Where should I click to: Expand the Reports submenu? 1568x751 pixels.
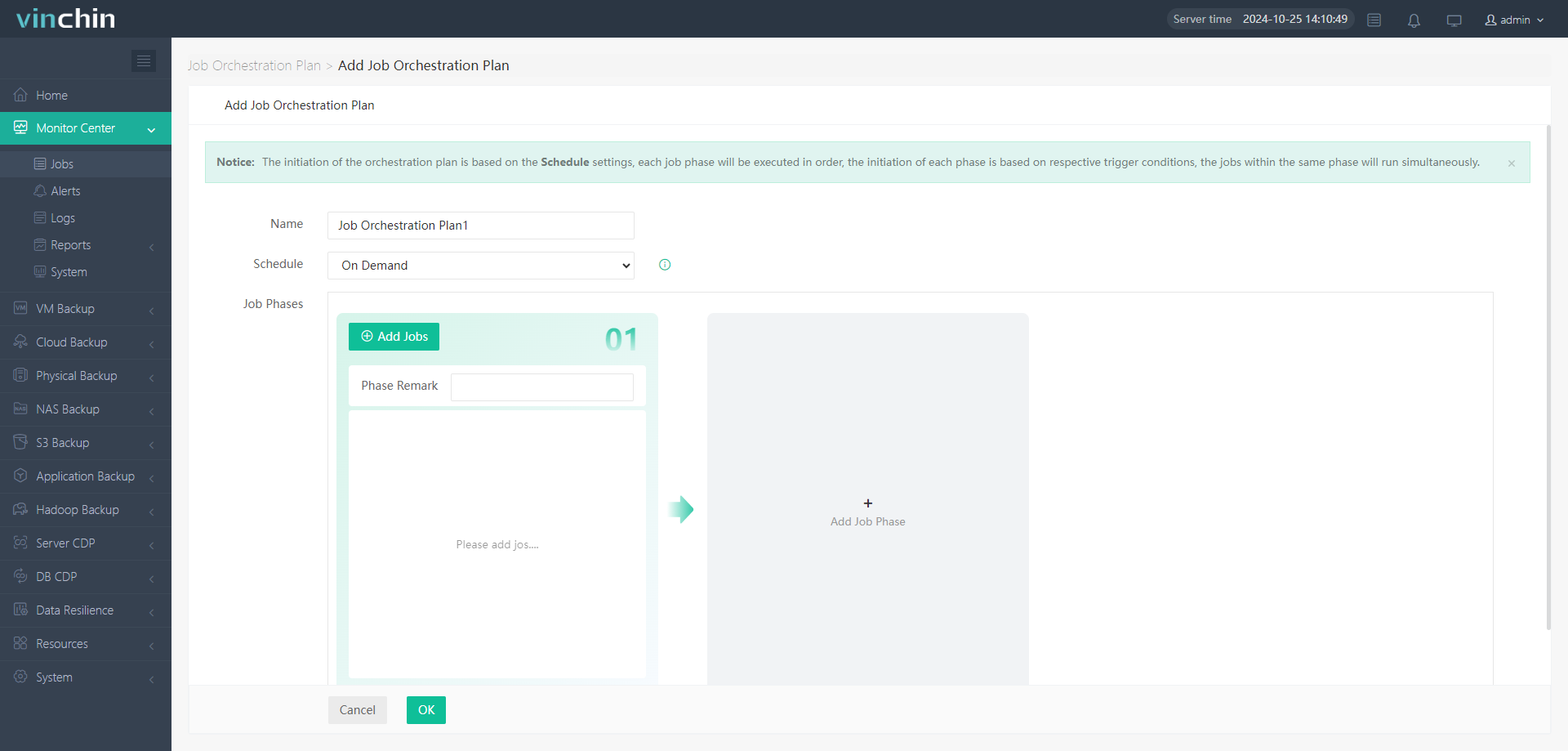point(70,244)
